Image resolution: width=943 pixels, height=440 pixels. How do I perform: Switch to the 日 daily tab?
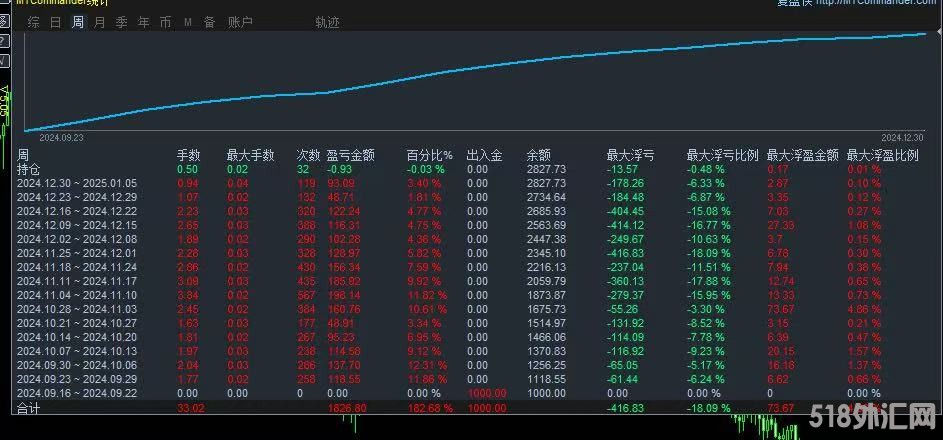click(x=55, y=23)
